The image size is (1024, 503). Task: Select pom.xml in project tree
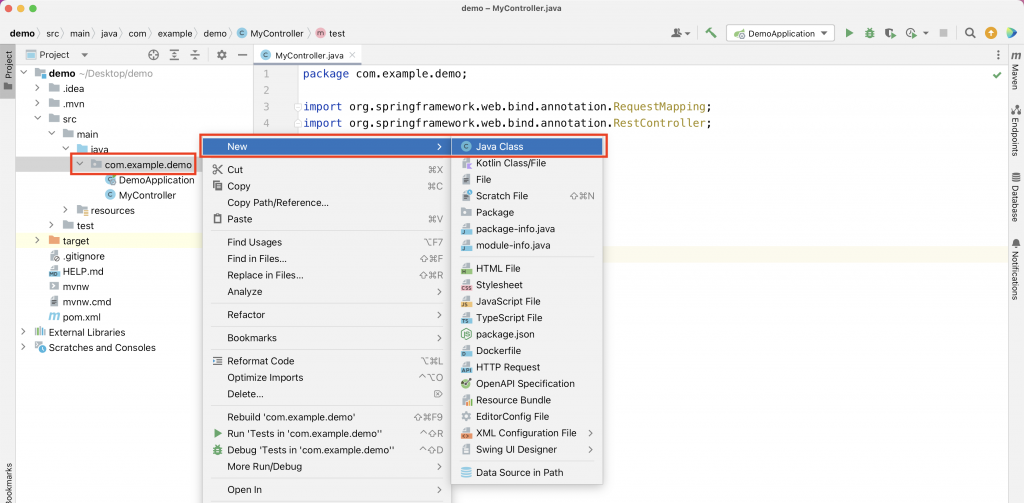tap(82, 317)
